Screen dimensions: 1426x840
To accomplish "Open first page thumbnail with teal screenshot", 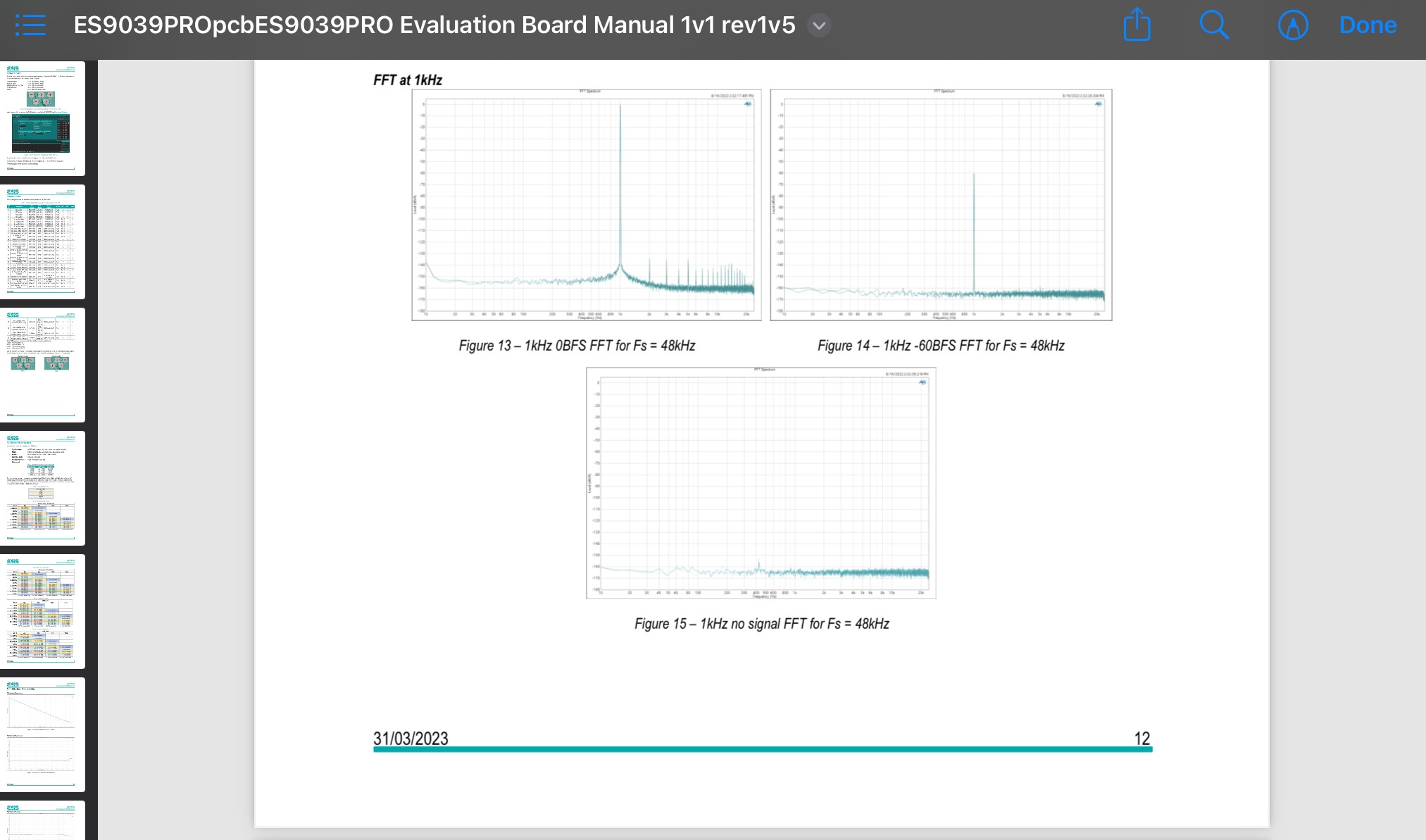I will 42,118.
